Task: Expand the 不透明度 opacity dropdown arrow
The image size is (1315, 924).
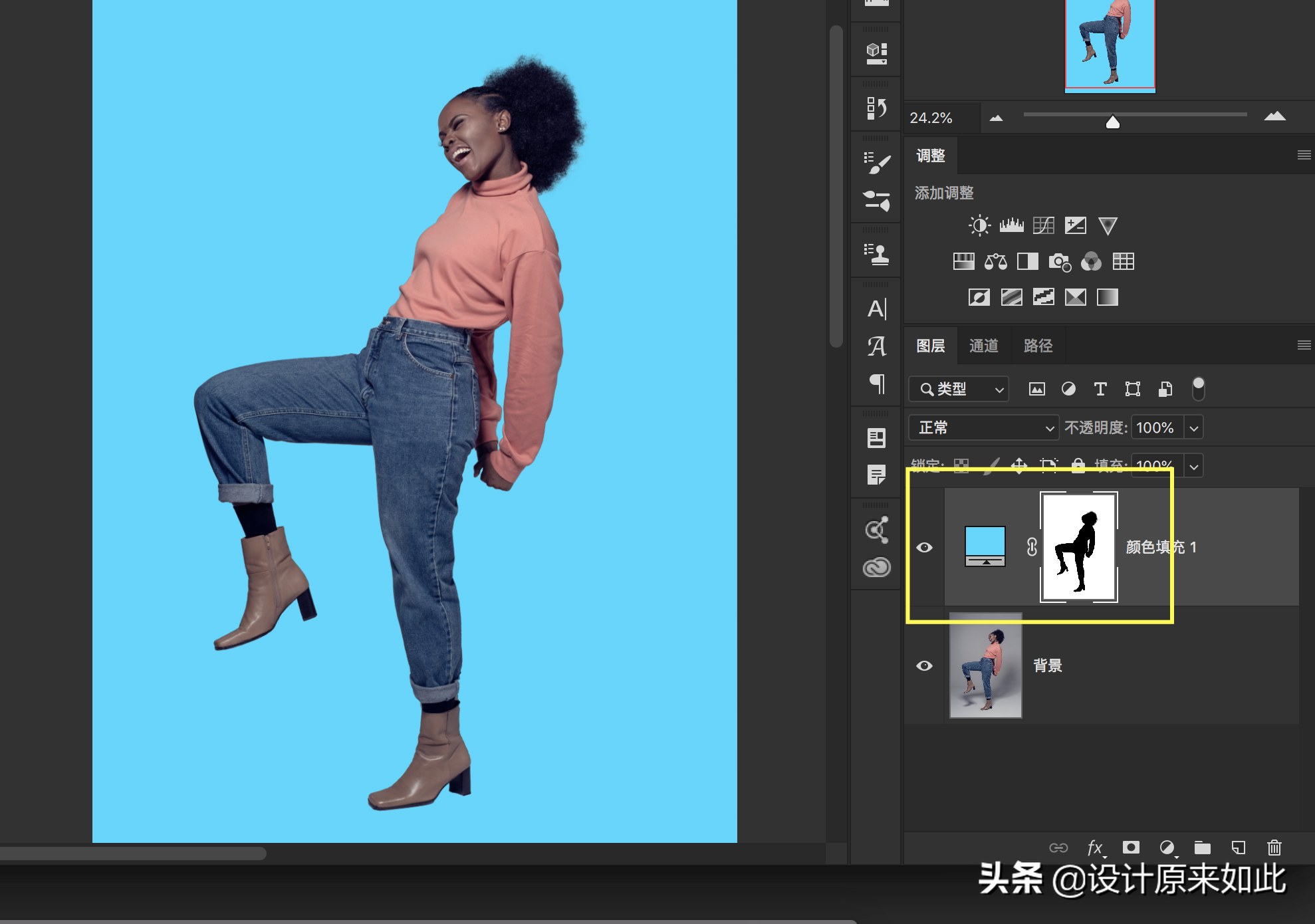Action: 1194,428
